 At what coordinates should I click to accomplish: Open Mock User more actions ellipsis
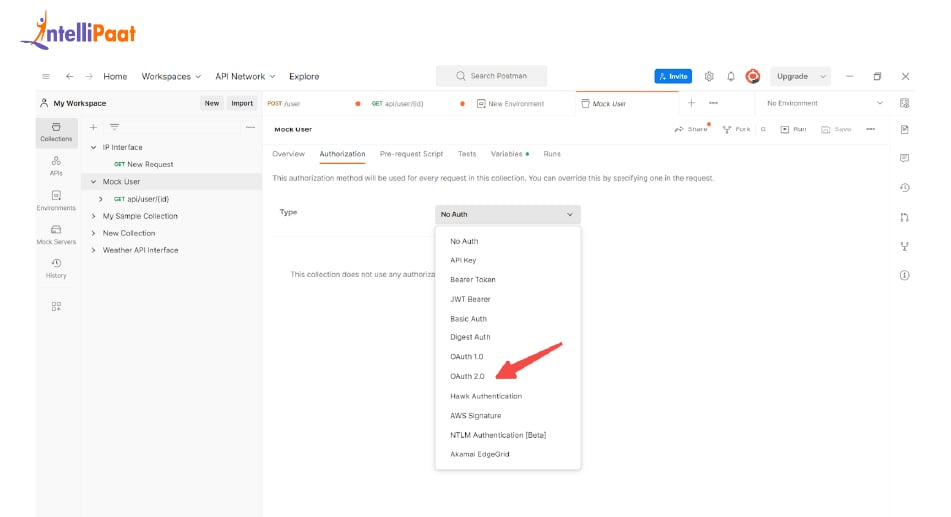(x=870, y=129)
